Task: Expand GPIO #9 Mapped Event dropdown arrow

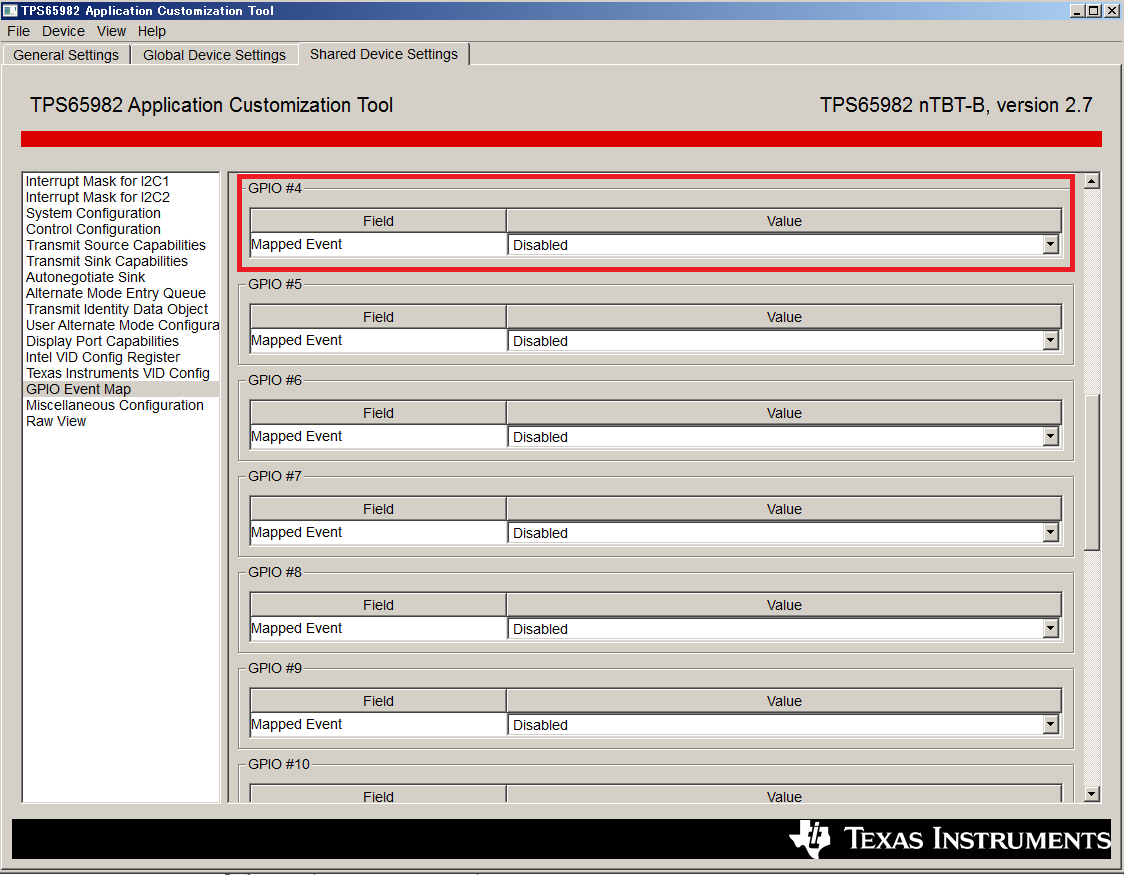Action: [1050, 725]
